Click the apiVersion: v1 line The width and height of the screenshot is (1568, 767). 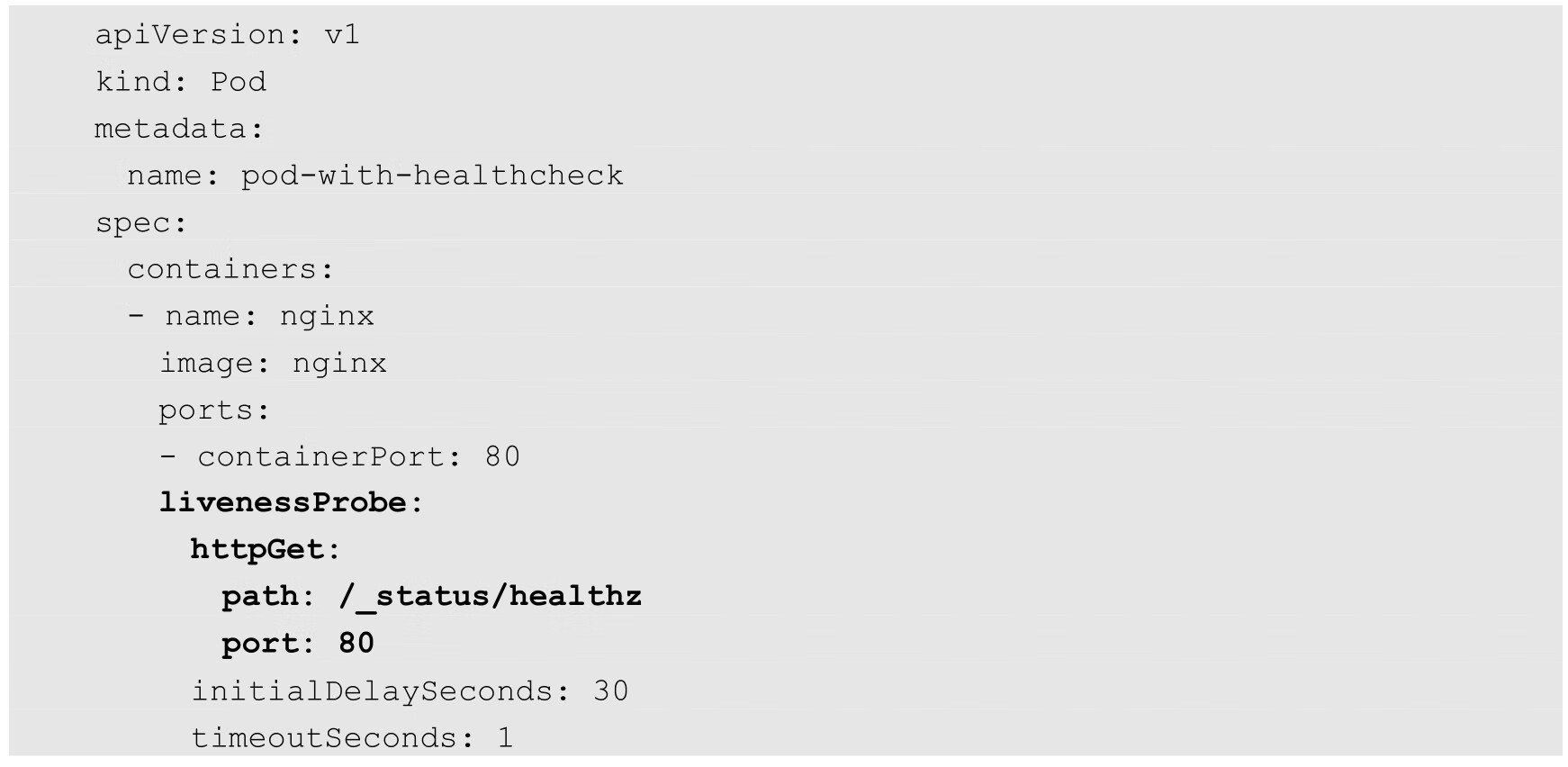point(227,35)
